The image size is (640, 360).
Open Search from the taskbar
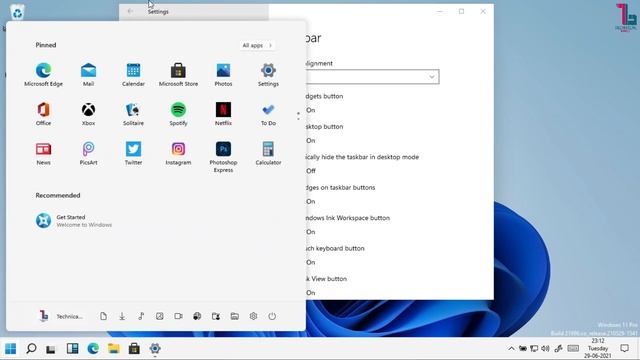click(x=31, y=349)
